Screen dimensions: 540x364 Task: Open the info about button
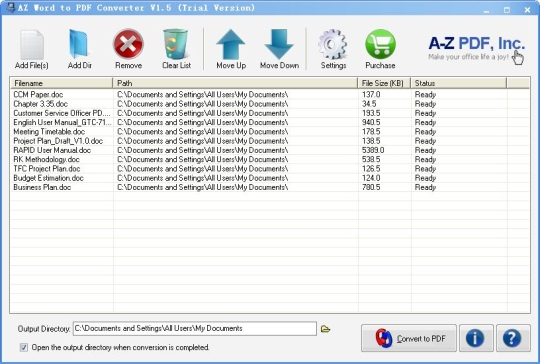tap(476, 338)
